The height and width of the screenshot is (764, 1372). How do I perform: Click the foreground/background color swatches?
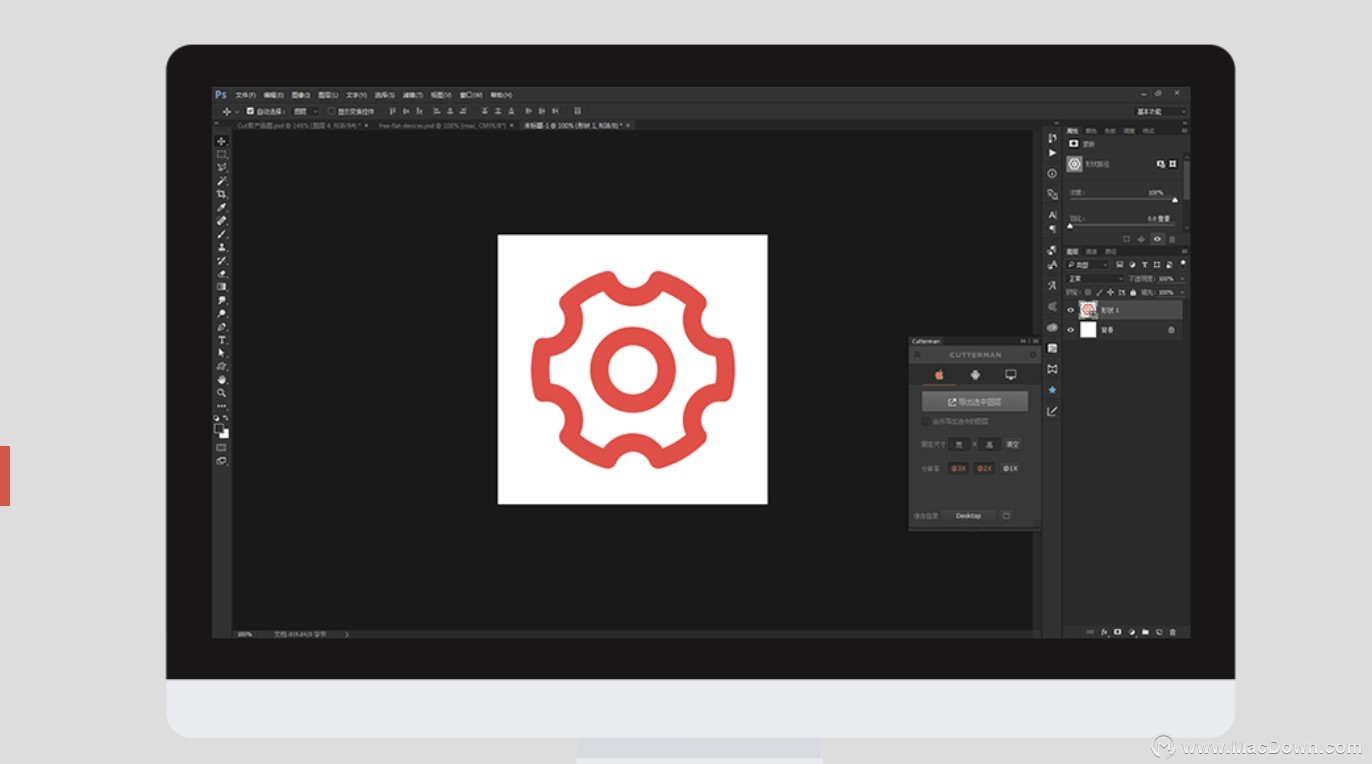(221, 430)
